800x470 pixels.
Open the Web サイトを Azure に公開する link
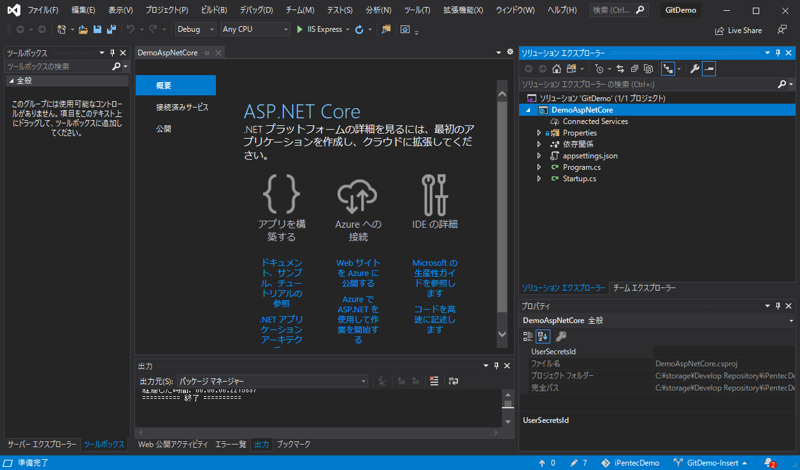[358, 273]
